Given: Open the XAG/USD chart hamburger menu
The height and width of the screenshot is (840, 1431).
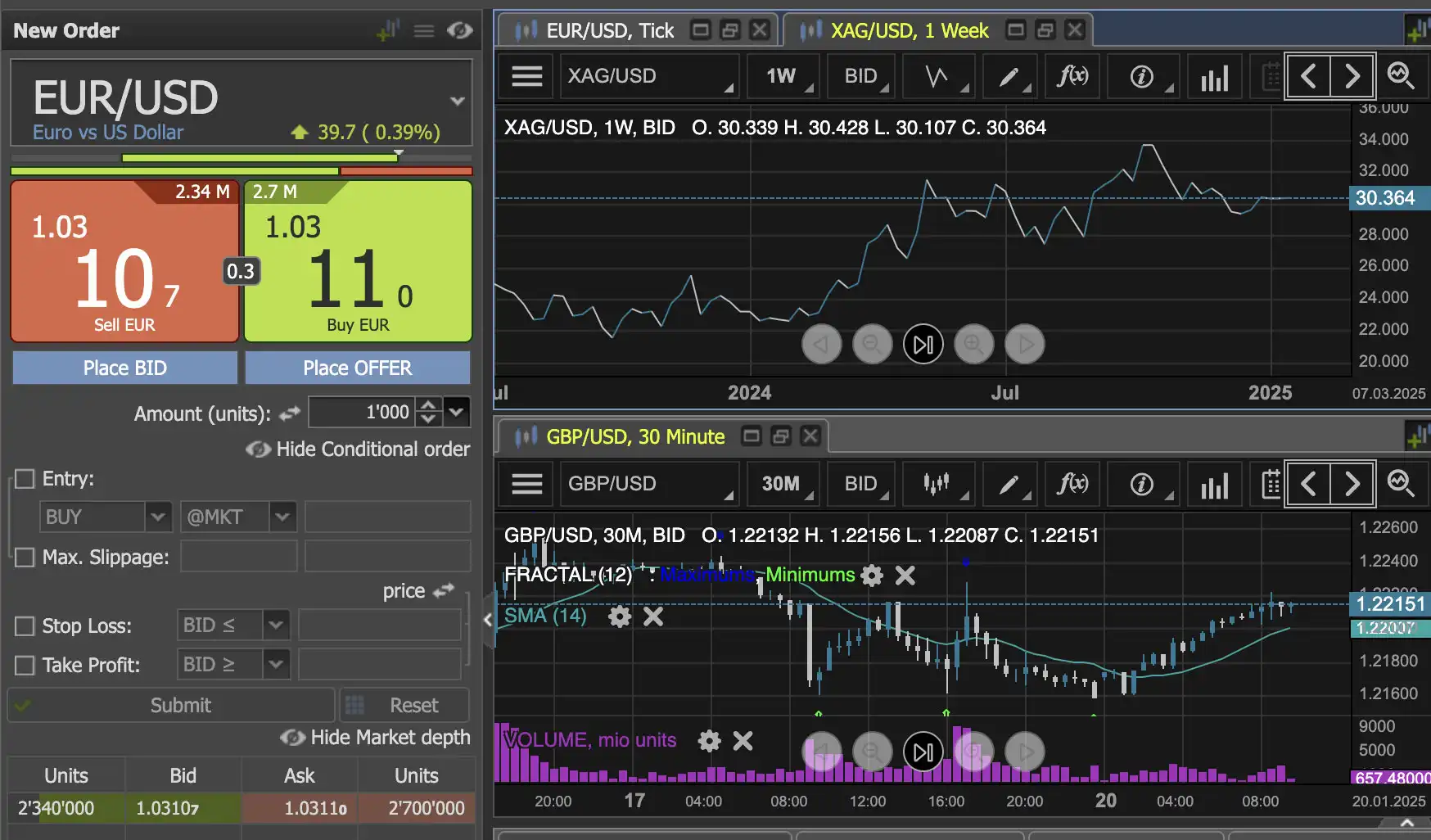Looking at the screenshot, I should click(526, 76).
